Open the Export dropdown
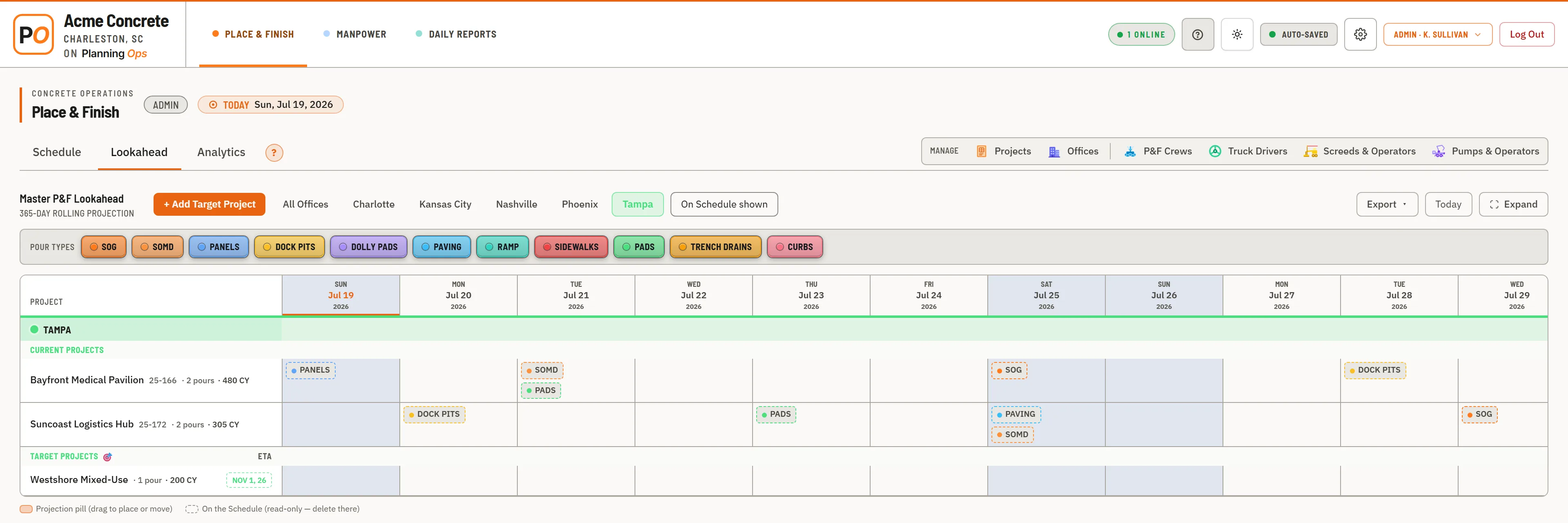1568x523 pixels. coord(1387,205)
